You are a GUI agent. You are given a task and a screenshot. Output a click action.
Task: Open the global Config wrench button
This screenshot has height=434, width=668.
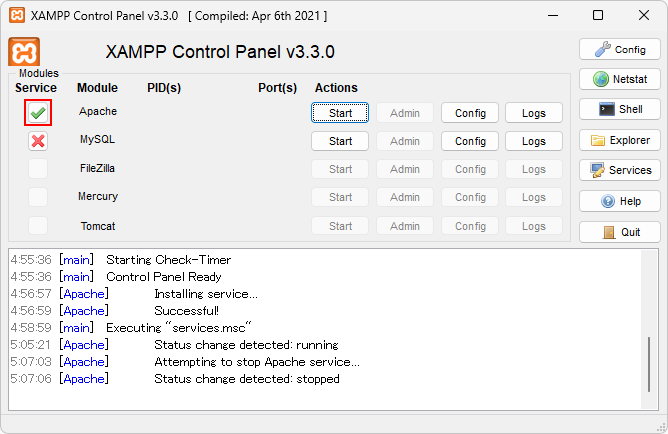point(620,49)
